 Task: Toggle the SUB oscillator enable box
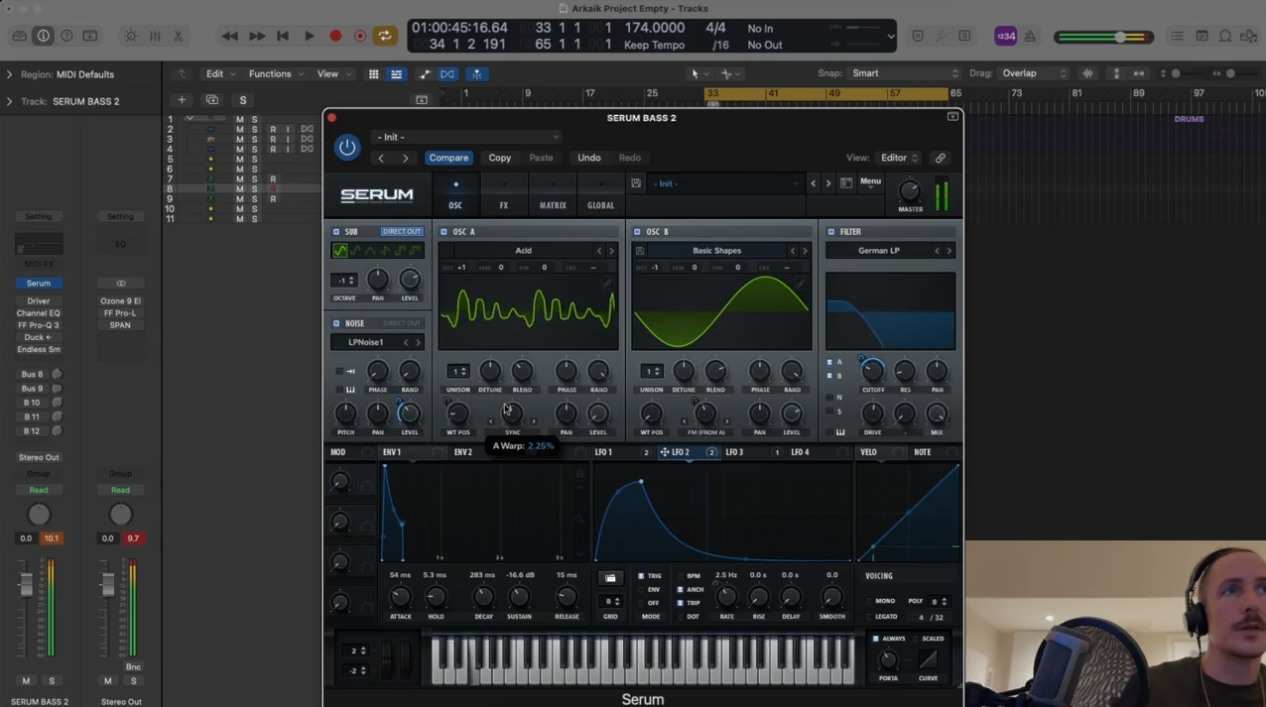336,232
